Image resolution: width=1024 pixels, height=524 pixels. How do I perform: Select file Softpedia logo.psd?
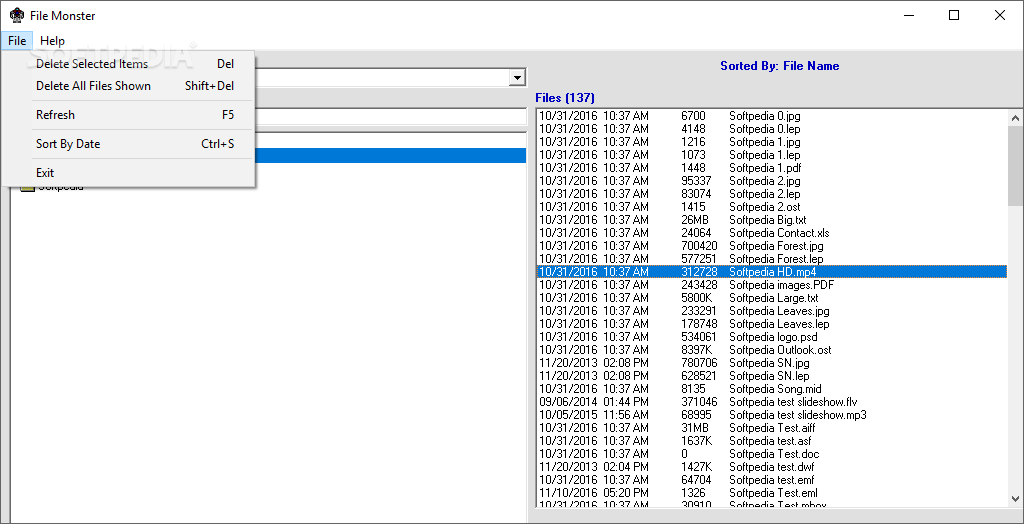pyautogui.click(x=771, y=337)
